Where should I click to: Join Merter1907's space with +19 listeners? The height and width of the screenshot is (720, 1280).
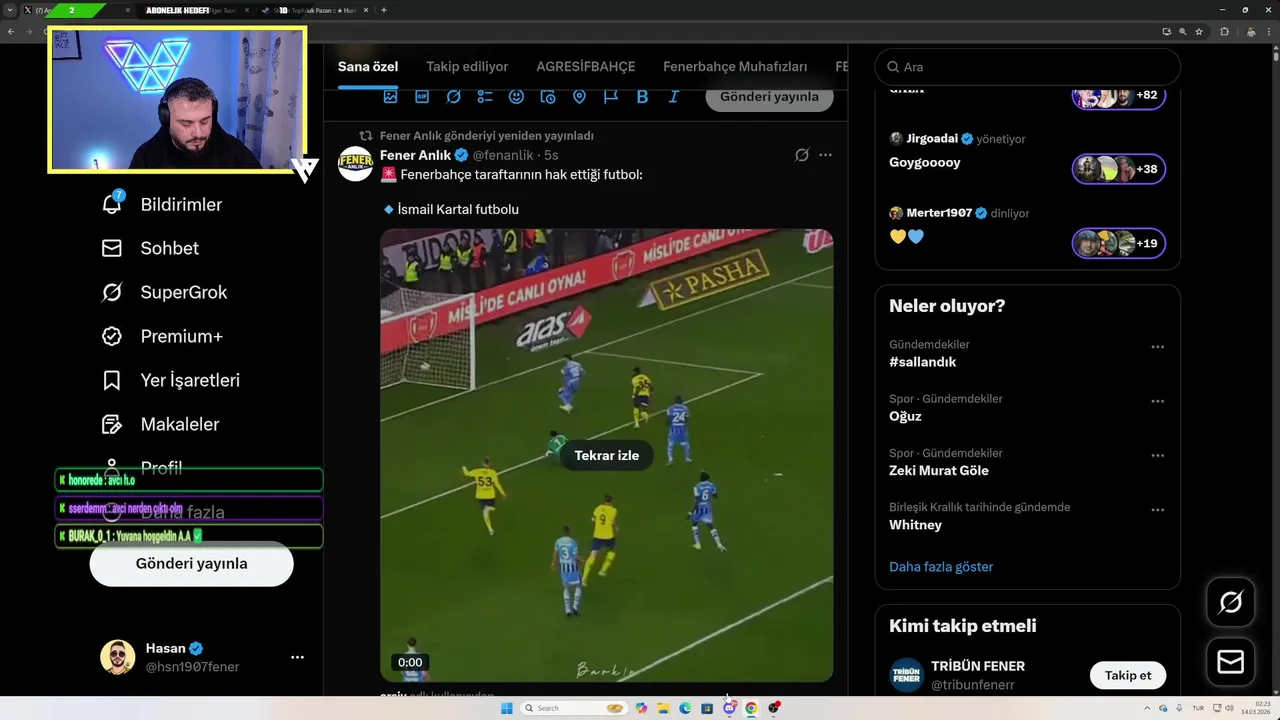pos(1119,243)
